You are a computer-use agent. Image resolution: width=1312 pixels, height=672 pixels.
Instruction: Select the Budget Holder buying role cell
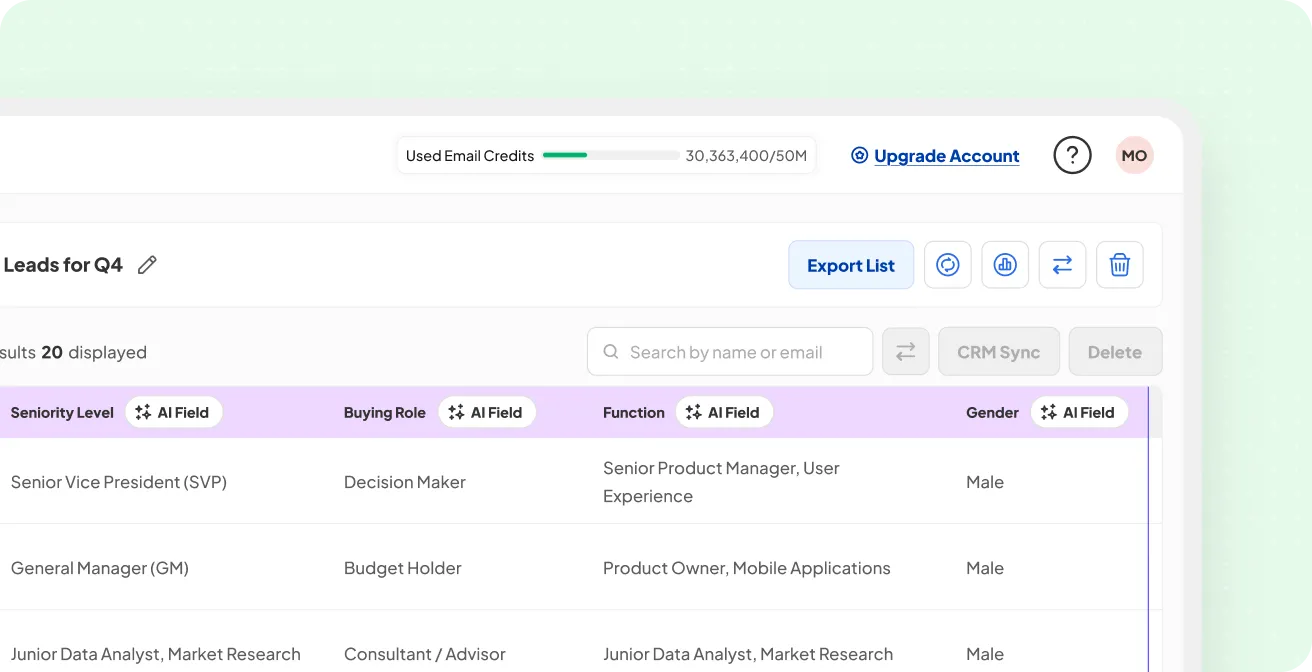point(402,568)
